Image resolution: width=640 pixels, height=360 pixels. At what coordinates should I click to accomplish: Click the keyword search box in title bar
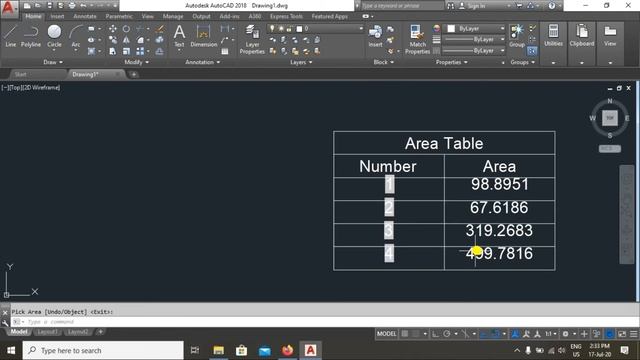coord(402,6)
